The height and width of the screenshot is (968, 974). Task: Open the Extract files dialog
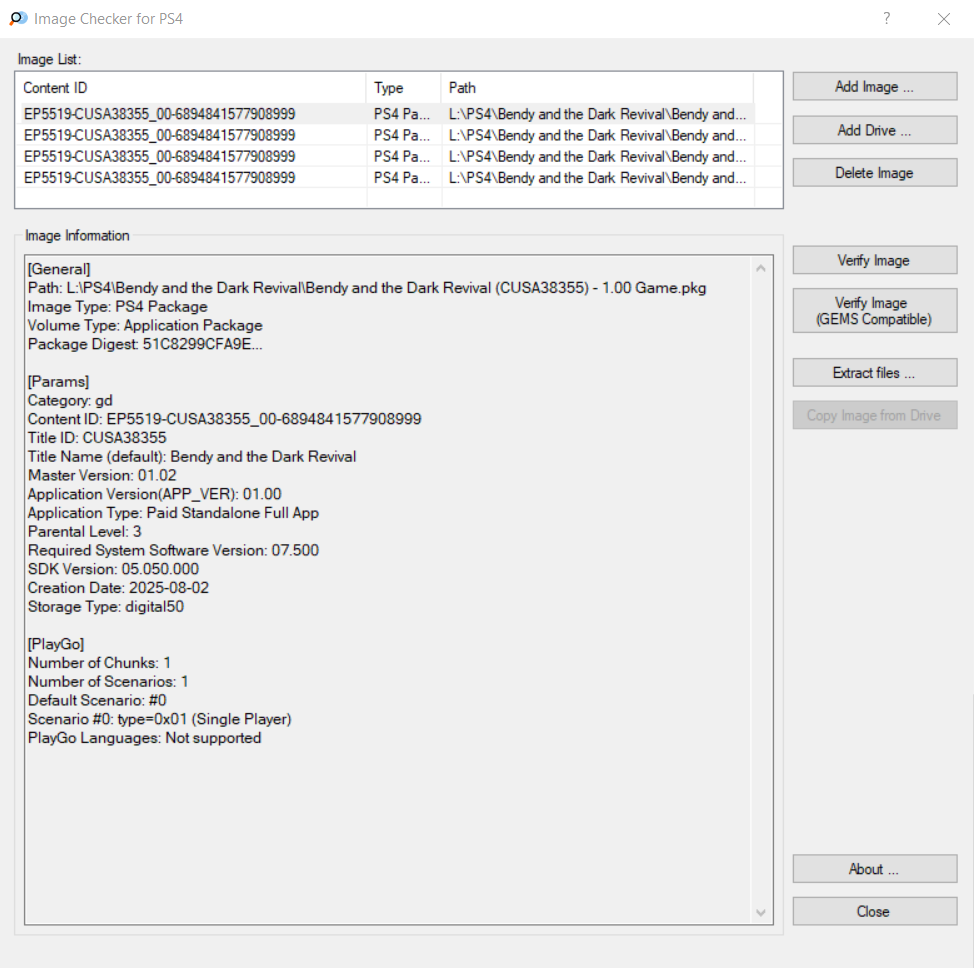(x=874, y=373)
